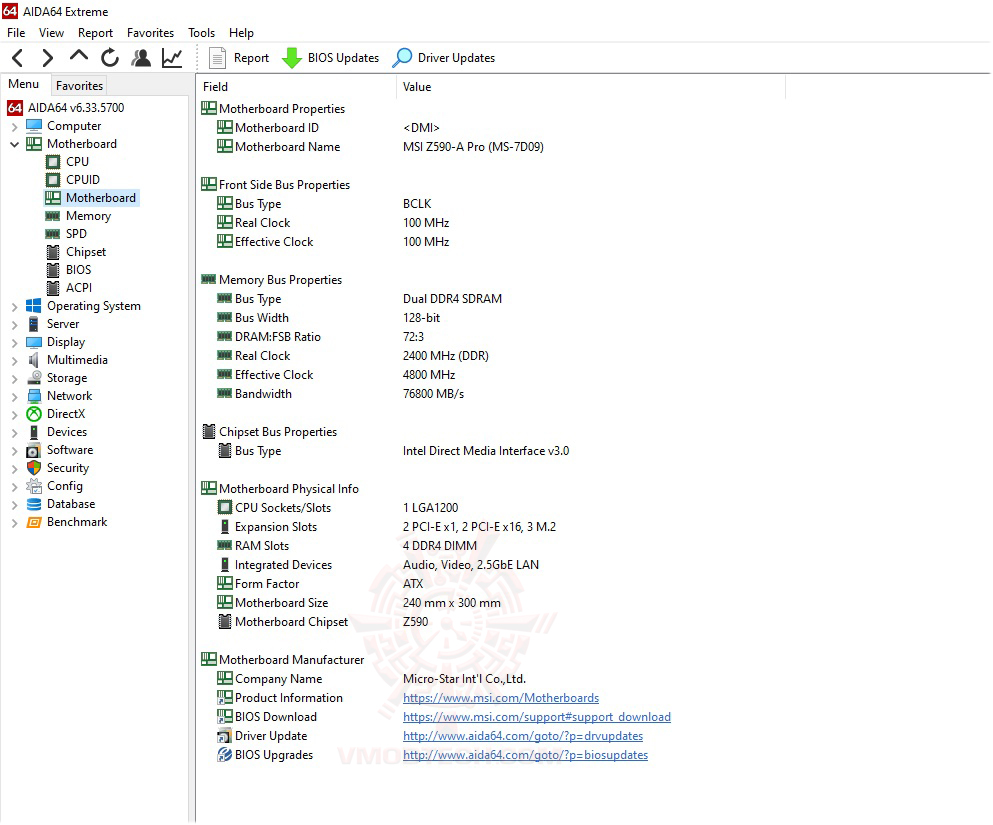Screen dimensions: 993x825
Task: Click the Operating System Windows icon
Action: (x=34, y=306)
